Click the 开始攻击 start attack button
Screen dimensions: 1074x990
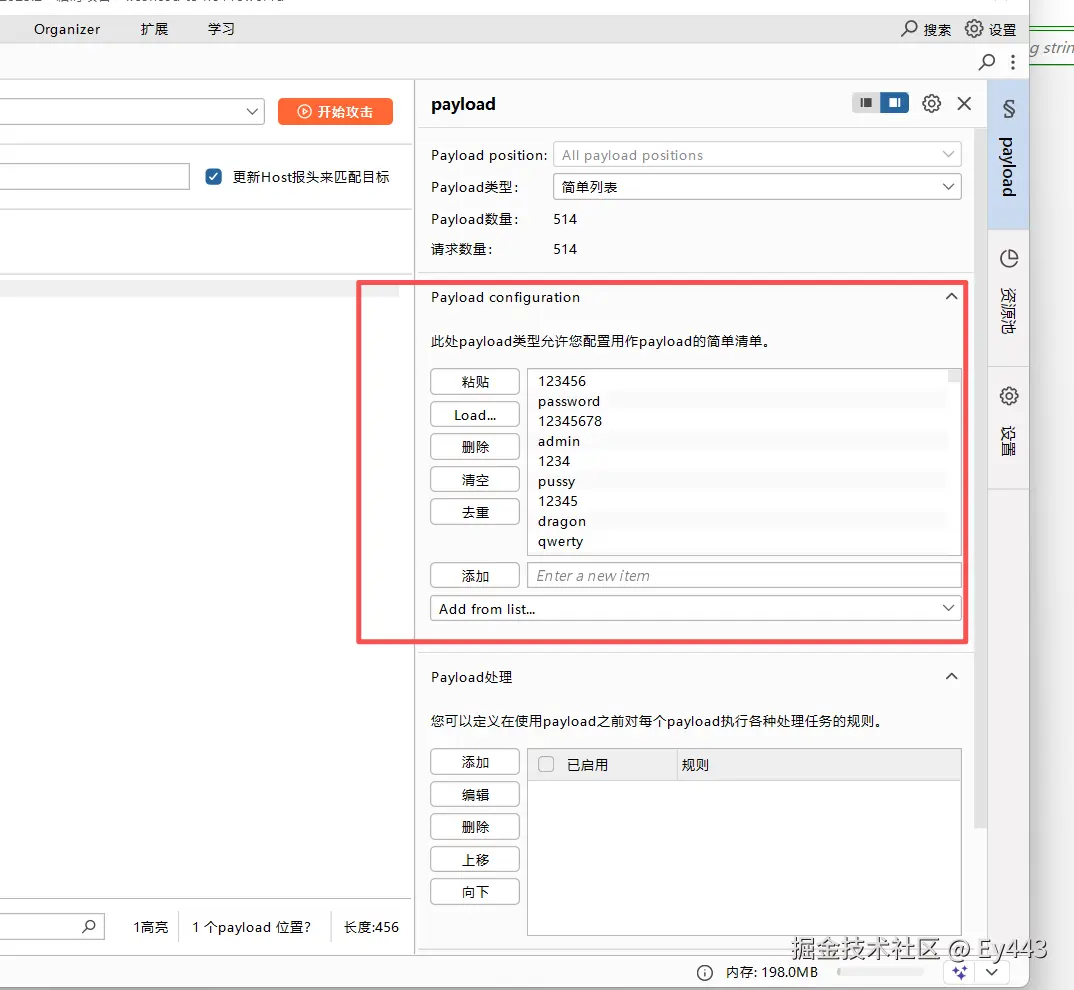335,112
